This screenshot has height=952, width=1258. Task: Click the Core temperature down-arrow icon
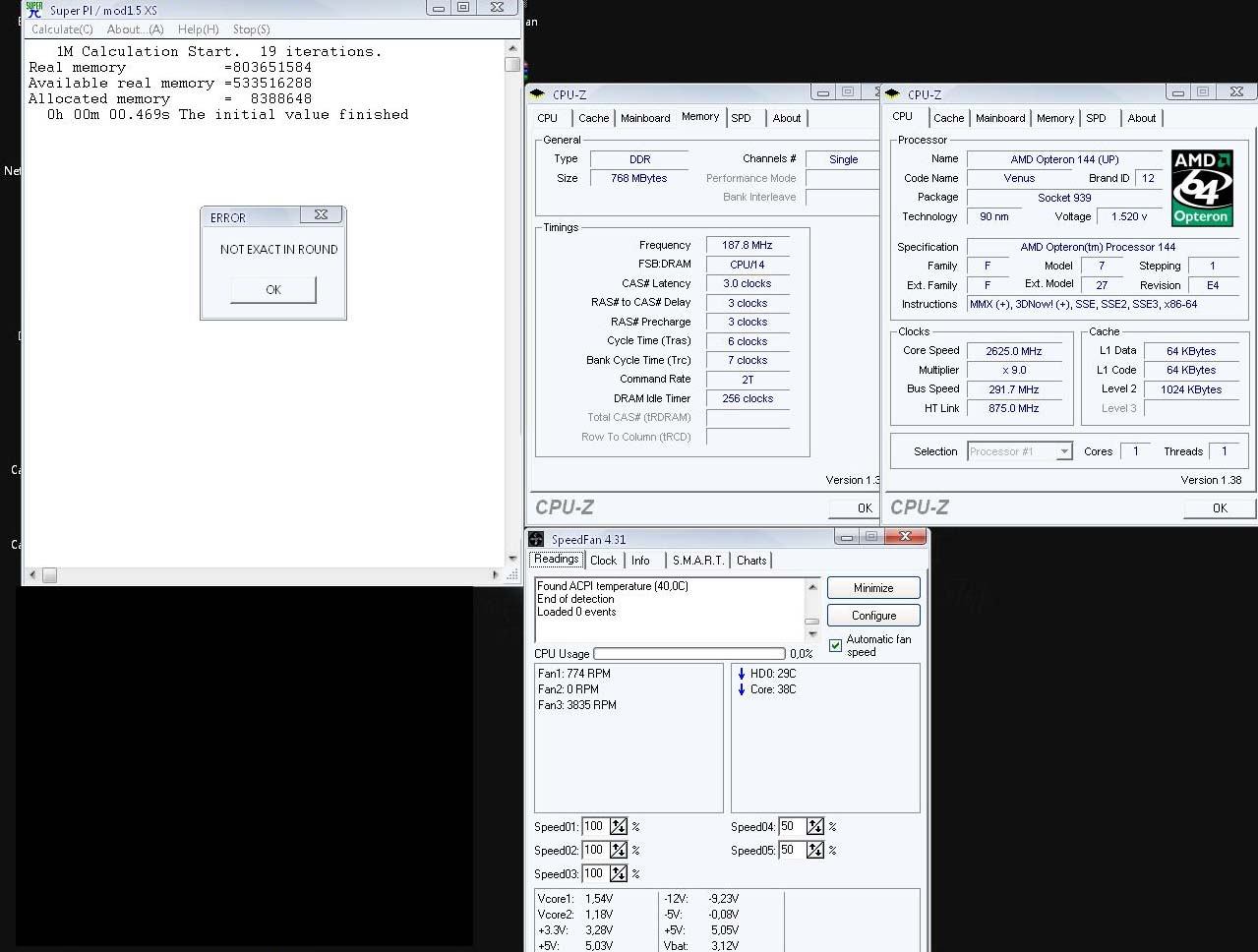pos(741,689)
